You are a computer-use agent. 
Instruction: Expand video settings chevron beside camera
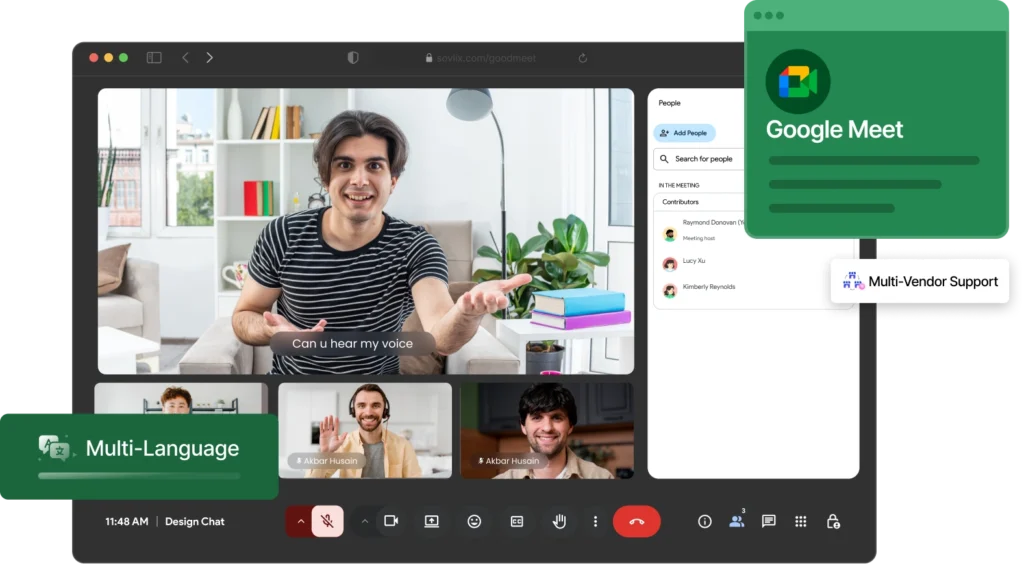(364, 521)
